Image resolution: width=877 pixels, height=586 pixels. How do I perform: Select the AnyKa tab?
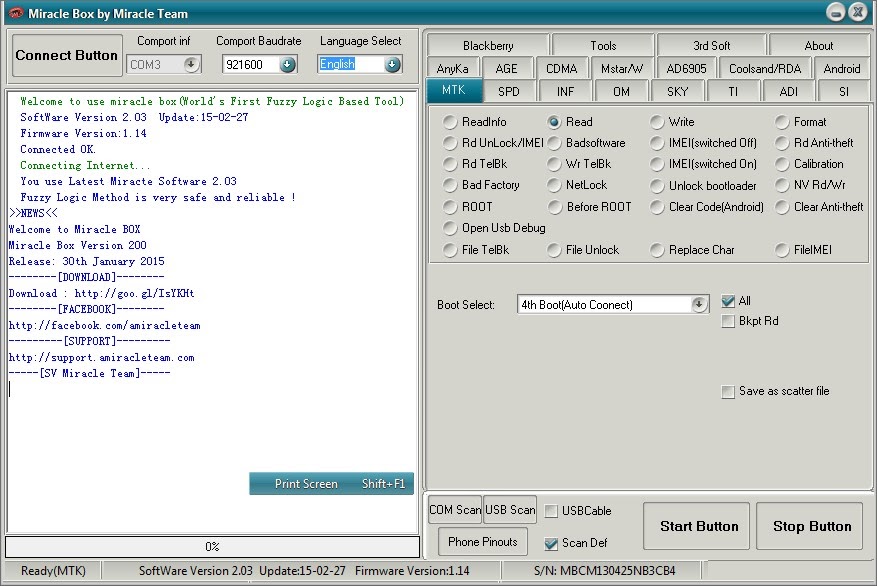(452, 68)
